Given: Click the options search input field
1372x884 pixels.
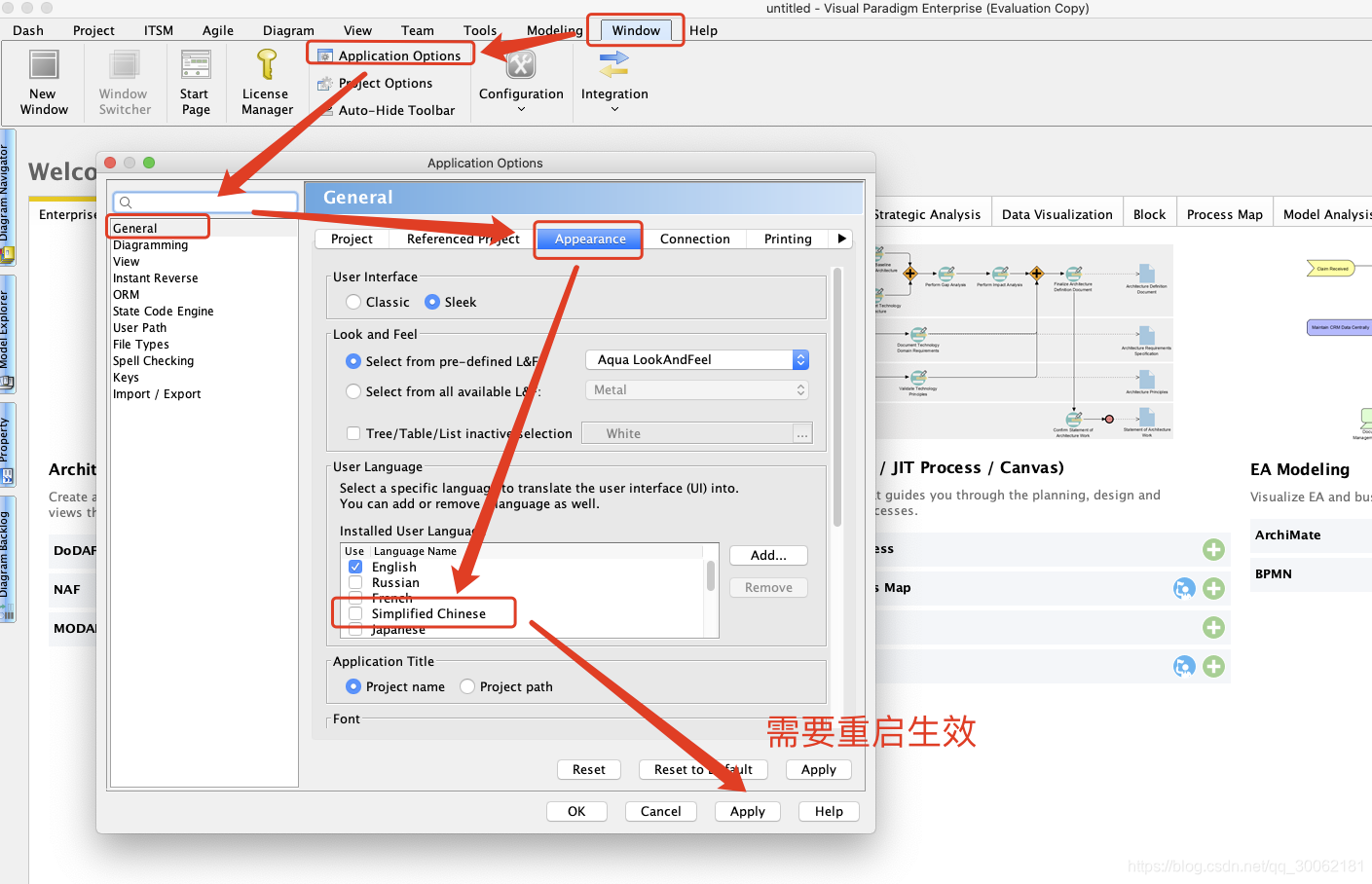Looking at the screenshot, I should coord(205,203).
